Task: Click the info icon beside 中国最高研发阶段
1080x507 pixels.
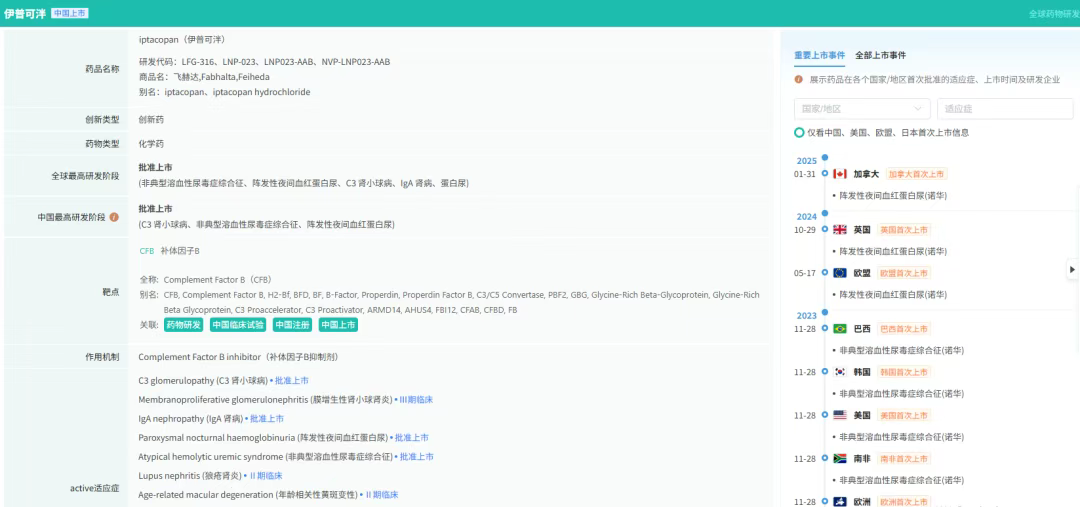Action: pos(114,217)
